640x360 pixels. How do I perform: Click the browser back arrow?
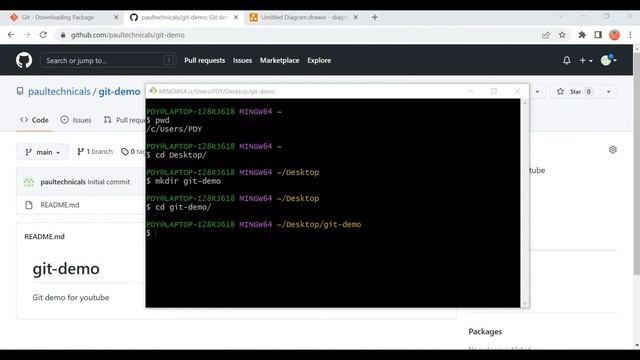[x=11, y=35]
